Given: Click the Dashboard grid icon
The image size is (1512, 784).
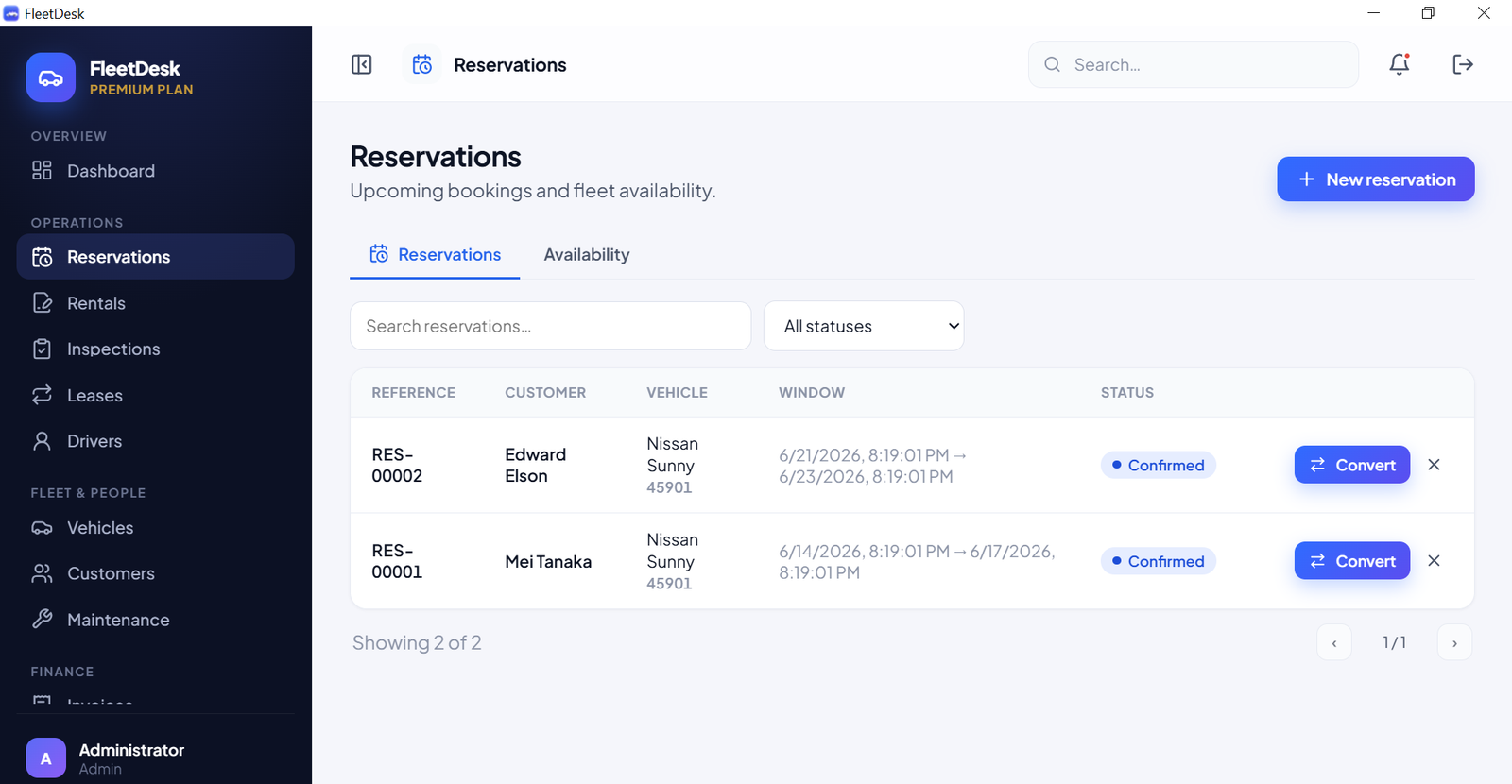Looking at the screenshot, I should (x=42, y=170).
